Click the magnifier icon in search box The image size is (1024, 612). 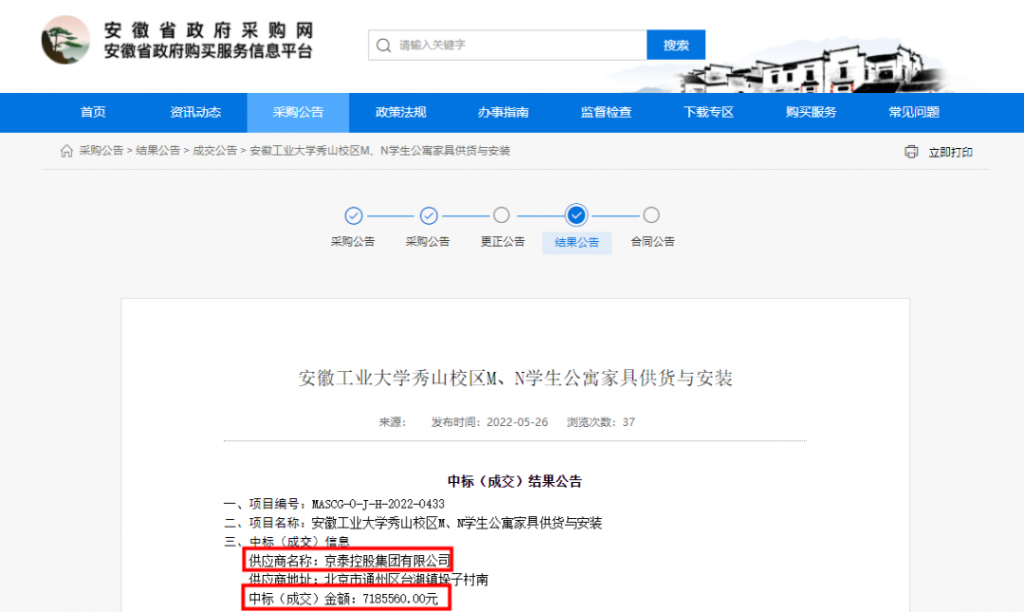point(382,45)
